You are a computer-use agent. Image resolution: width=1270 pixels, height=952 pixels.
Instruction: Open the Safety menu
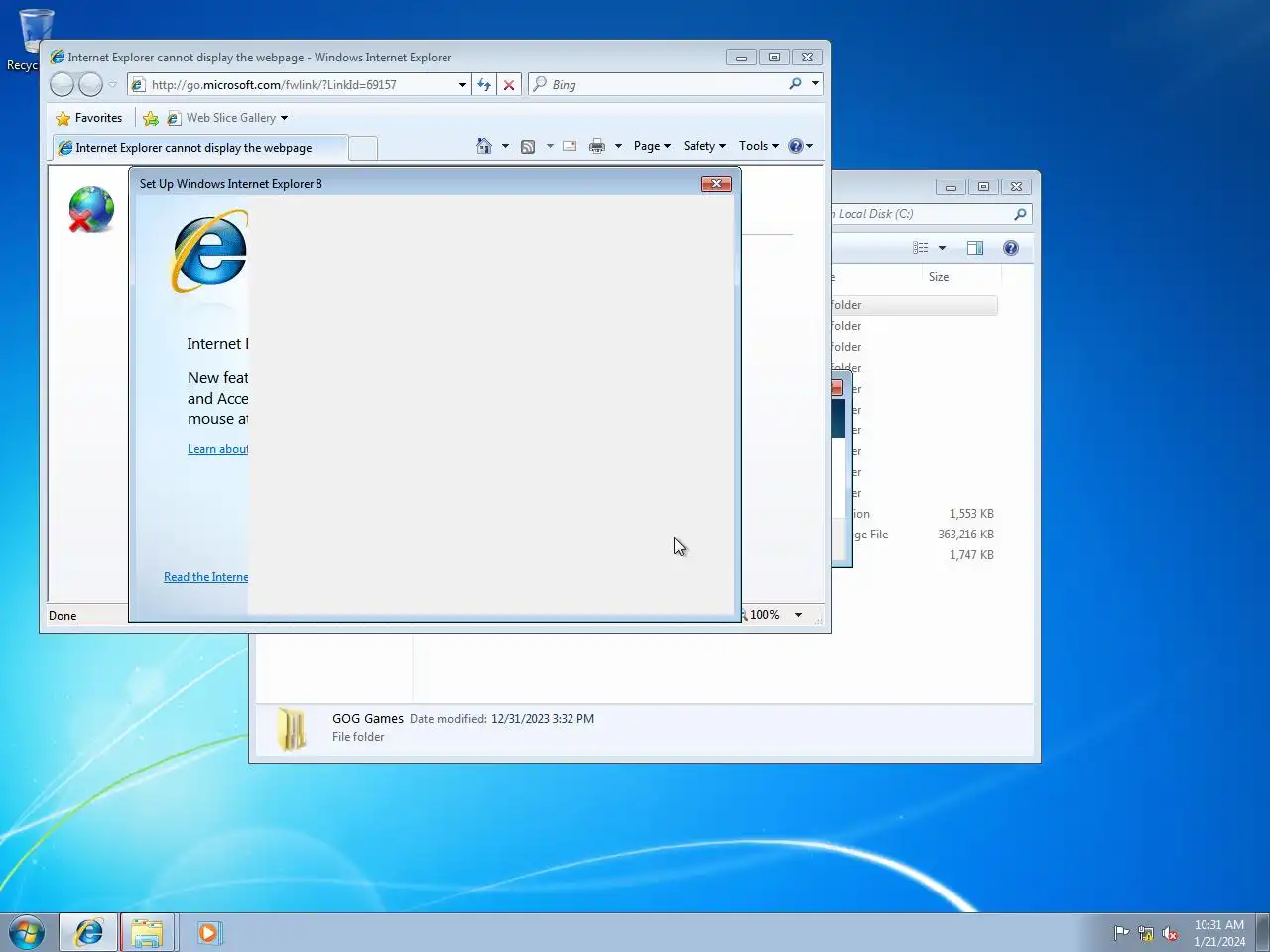[704, 146]
